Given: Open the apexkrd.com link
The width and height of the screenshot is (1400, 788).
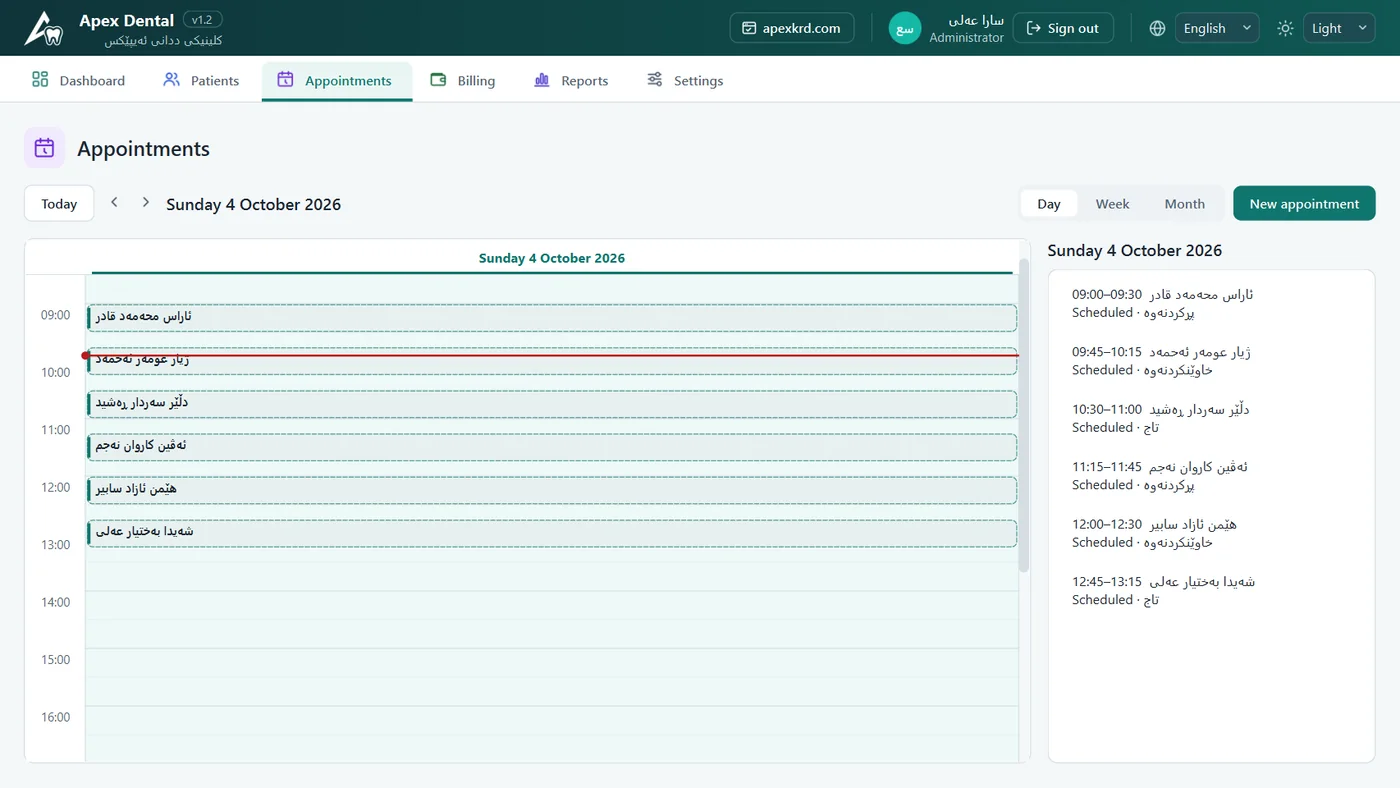Looking at the screenshot, I should pos(792,28).
